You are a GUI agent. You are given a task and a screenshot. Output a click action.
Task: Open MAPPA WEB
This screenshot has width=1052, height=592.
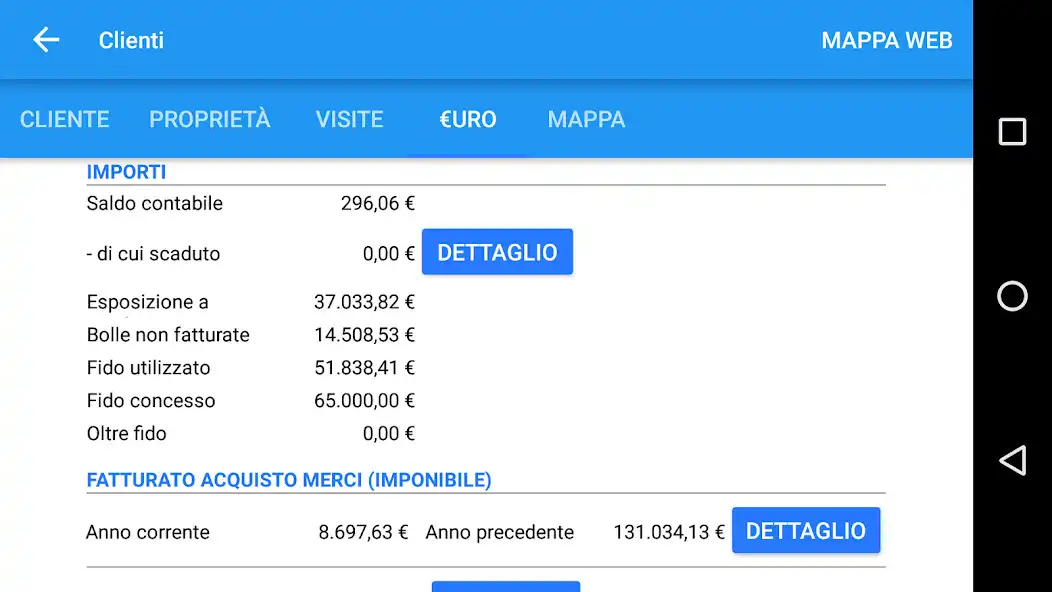886,40
